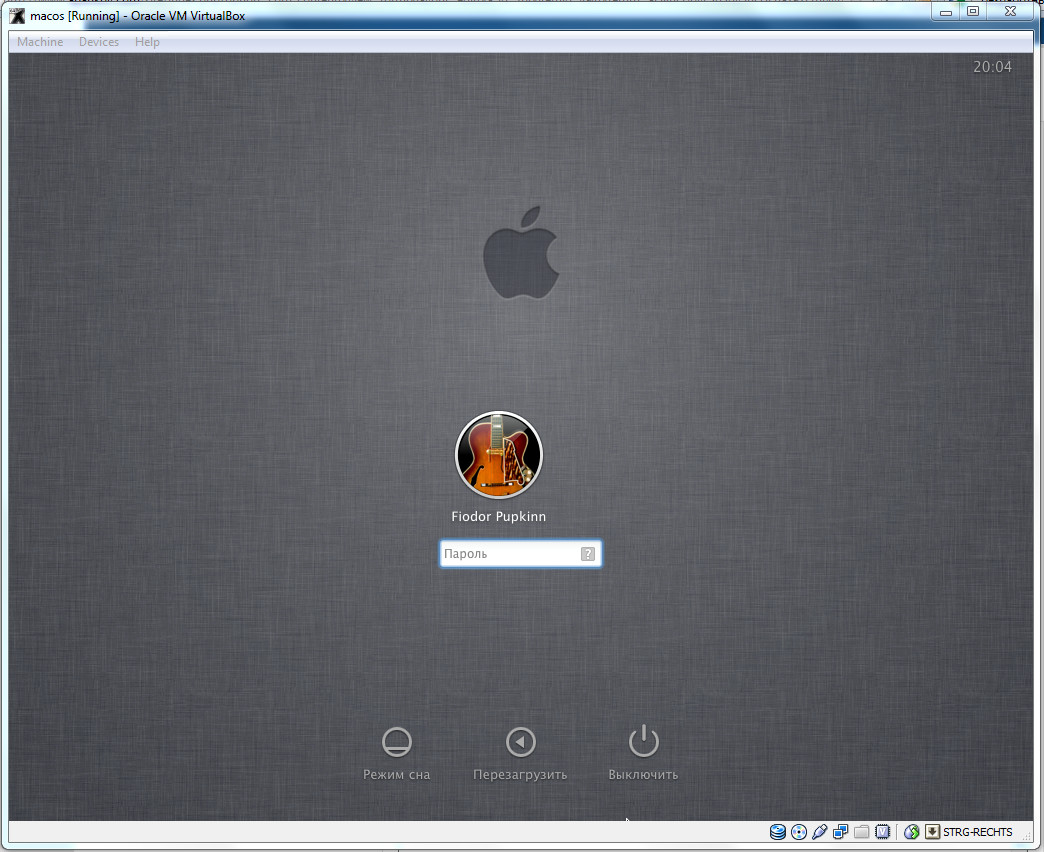This screenshot has width=1044, height=852.
Task: Click the Fiodor Pupkinn user name
Action: point(499,517)
